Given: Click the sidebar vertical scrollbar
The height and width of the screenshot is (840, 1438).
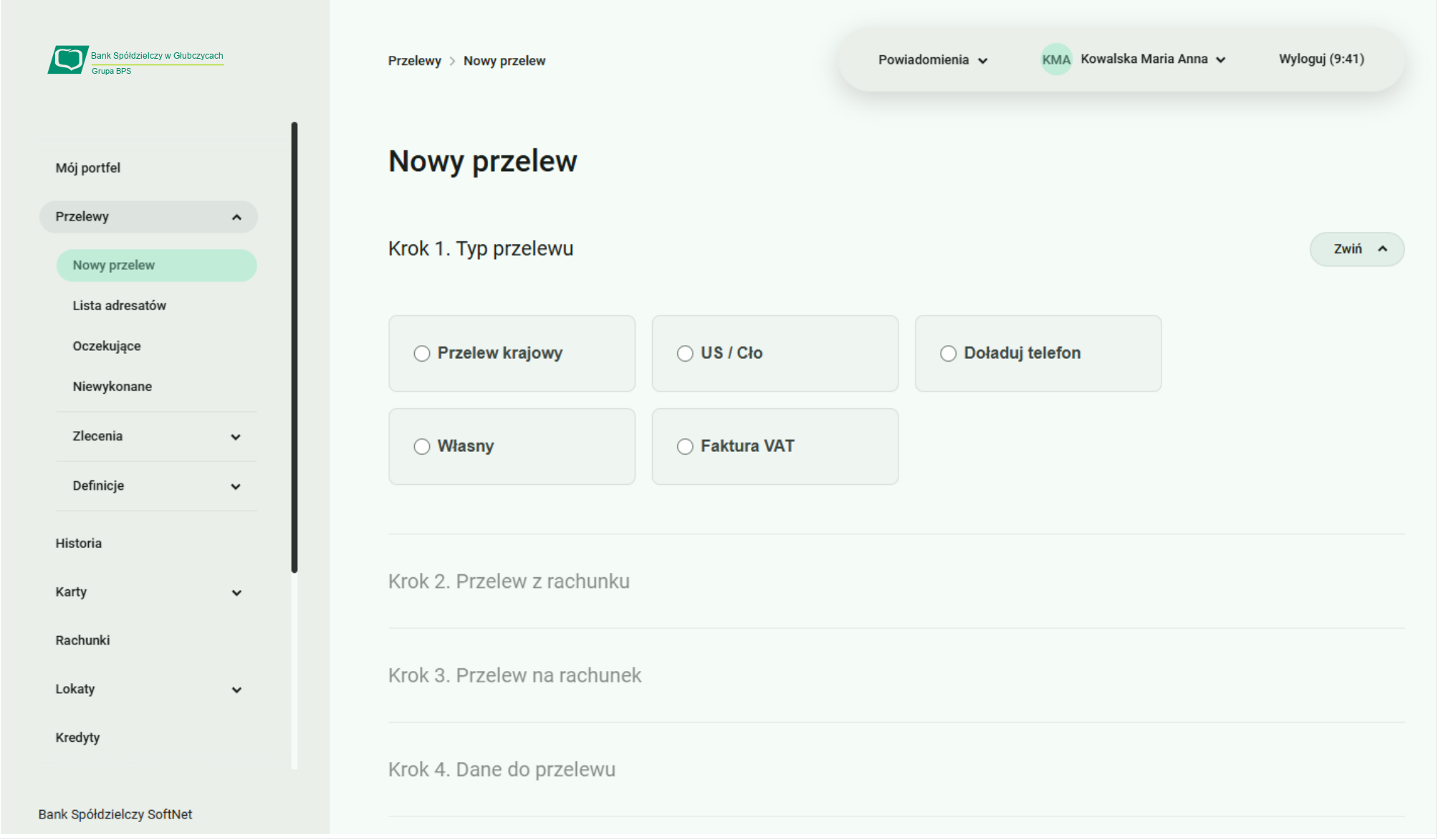Looking at the screenshot, I should point(294,347).
